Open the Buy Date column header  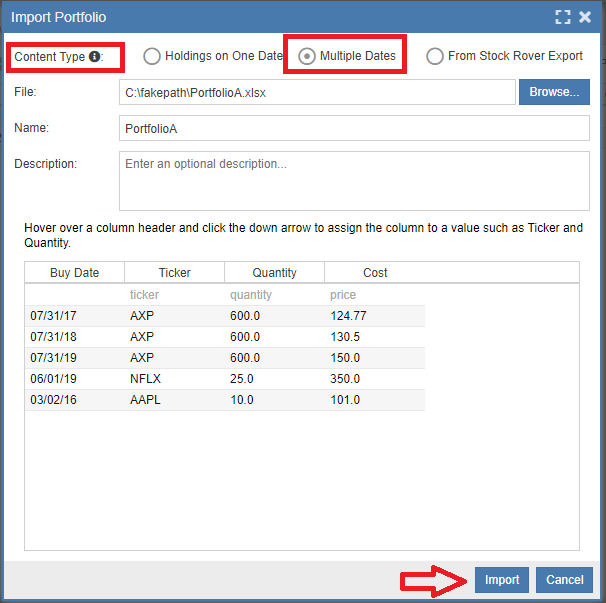coord(75,272)
